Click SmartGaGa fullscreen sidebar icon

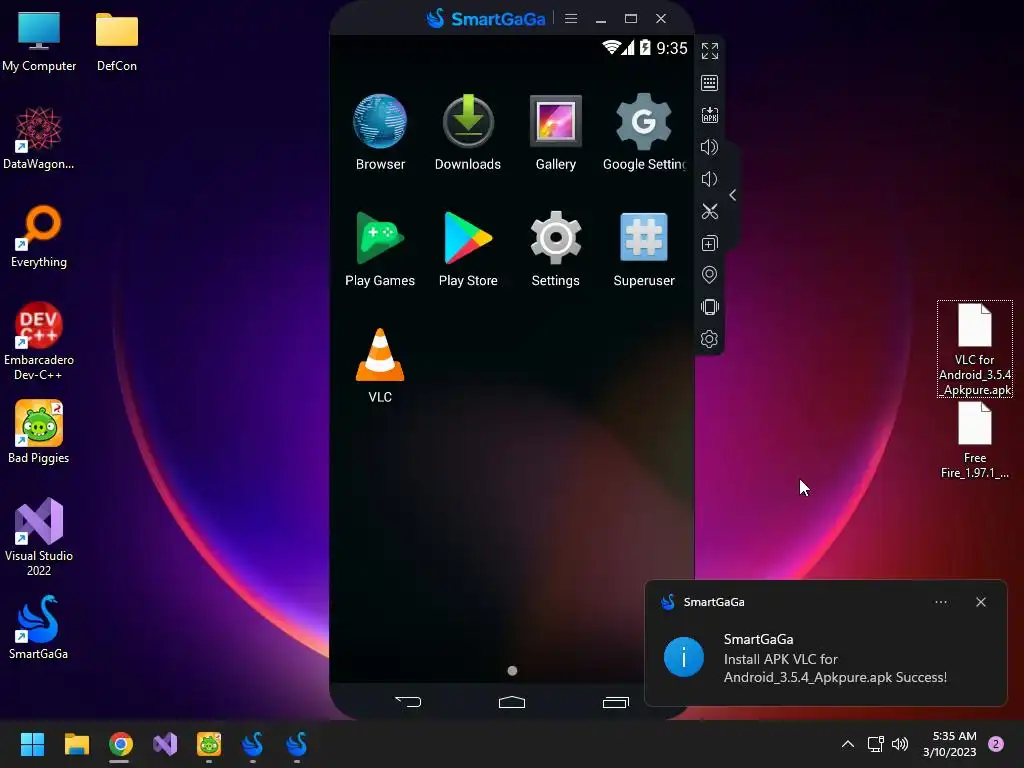(710, 51)
